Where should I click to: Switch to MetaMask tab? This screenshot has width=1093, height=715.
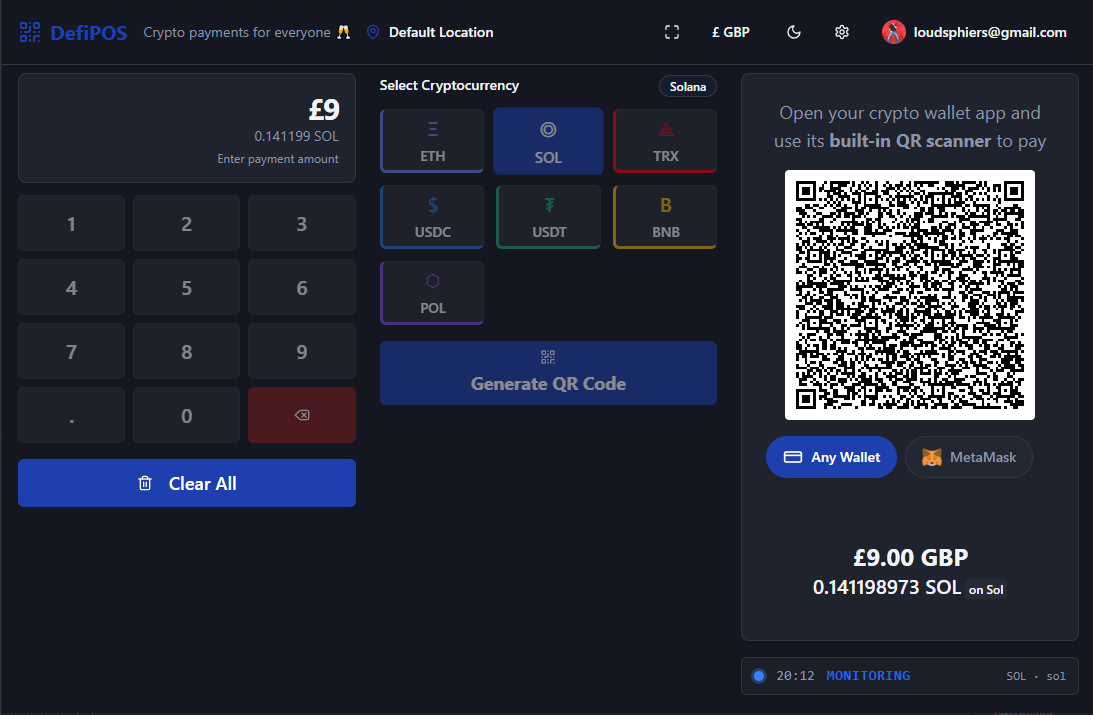[968, 457]
